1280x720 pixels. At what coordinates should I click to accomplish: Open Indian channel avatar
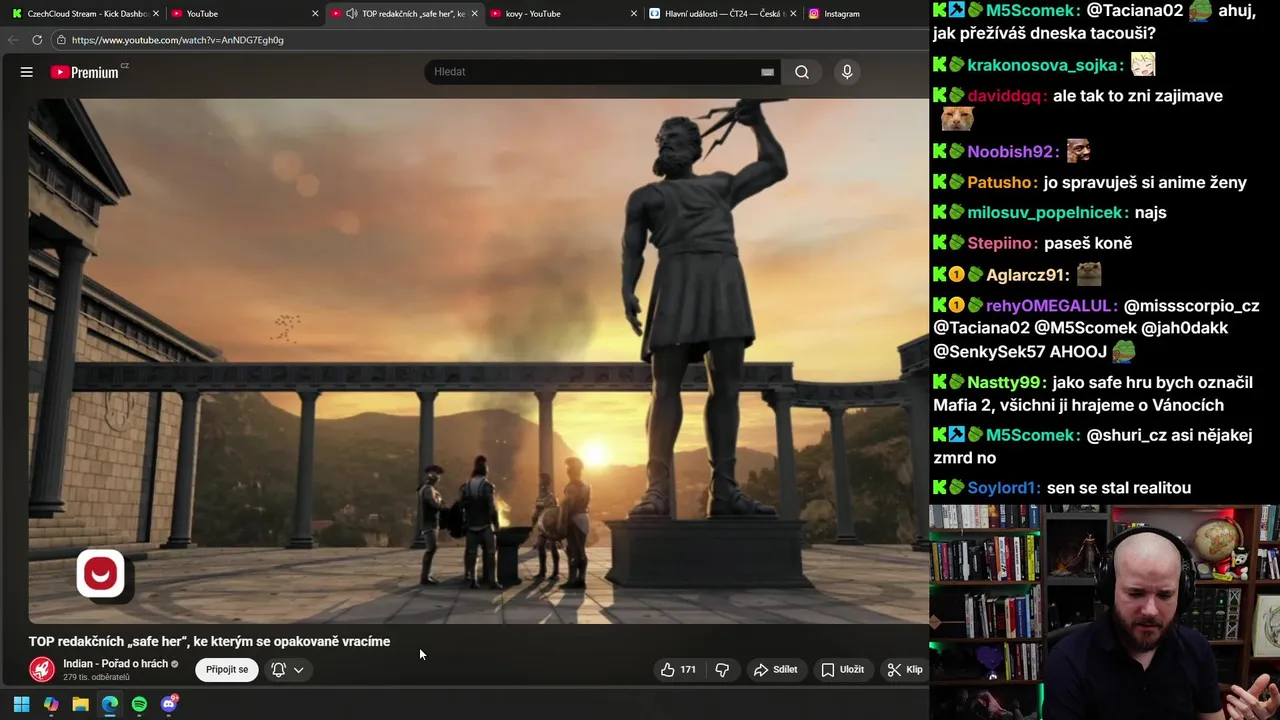42,669
